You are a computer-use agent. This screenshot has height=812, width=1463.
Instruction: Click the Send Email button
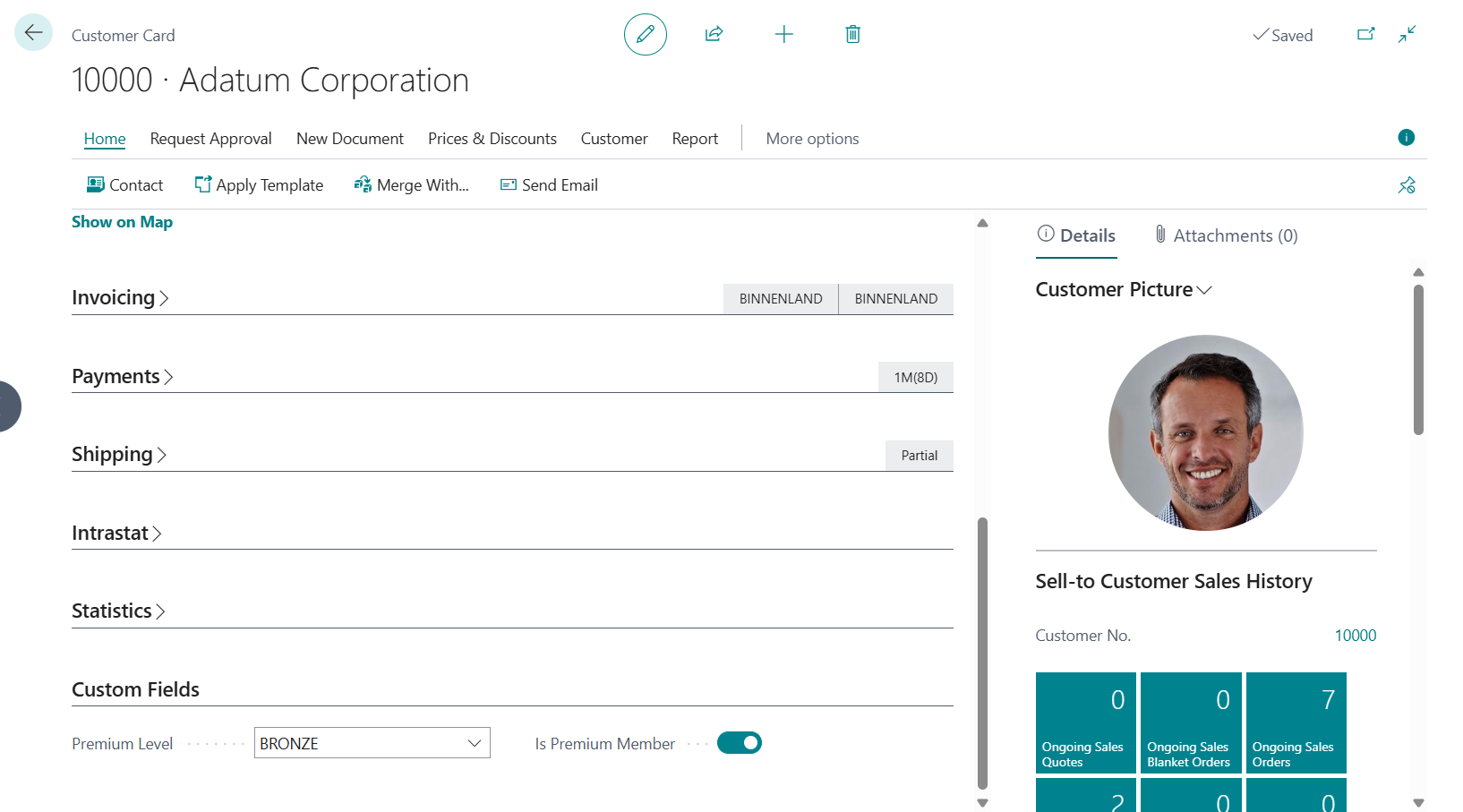coord(549,185)
